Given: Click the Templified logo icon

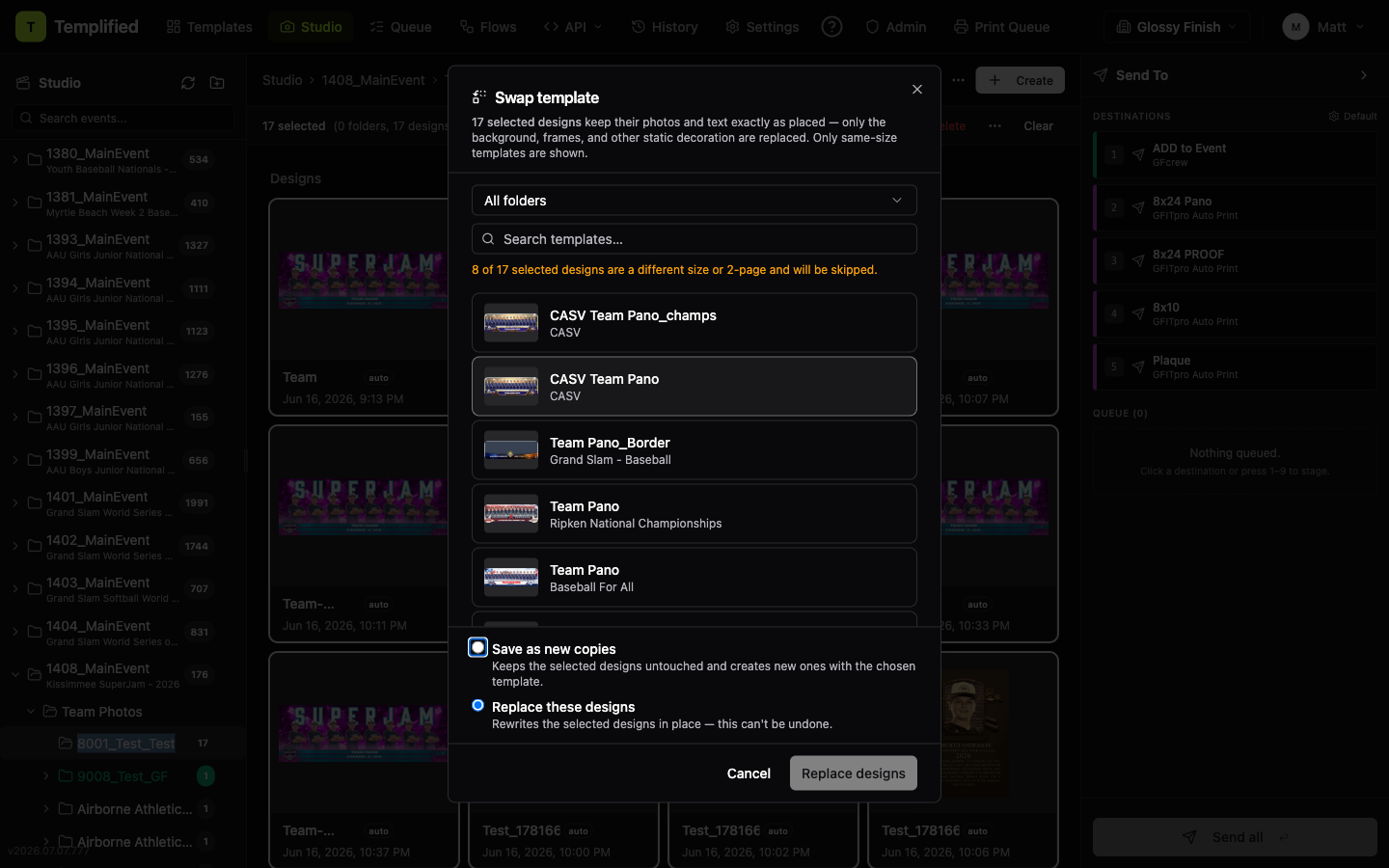Looking at the screenshot, I should coord(31,27).
